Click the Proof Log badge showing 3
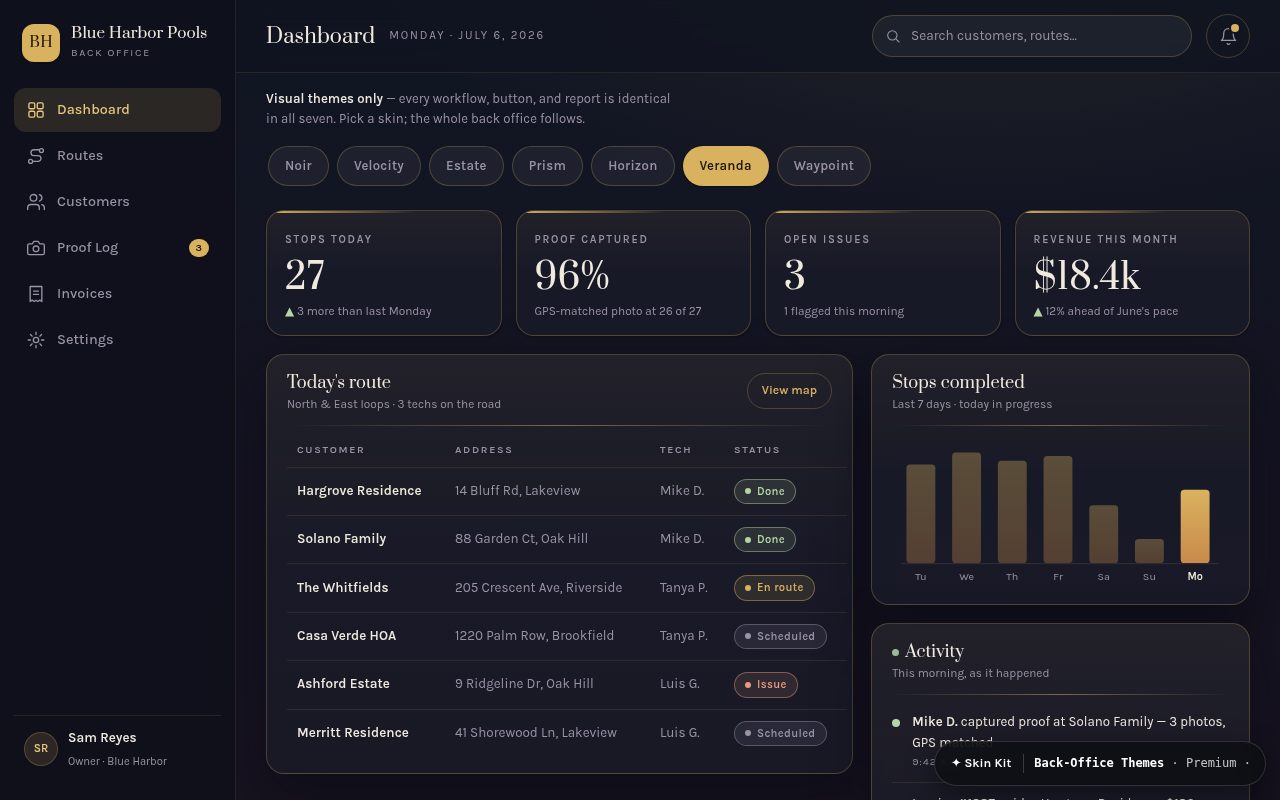 pos(199,248)
